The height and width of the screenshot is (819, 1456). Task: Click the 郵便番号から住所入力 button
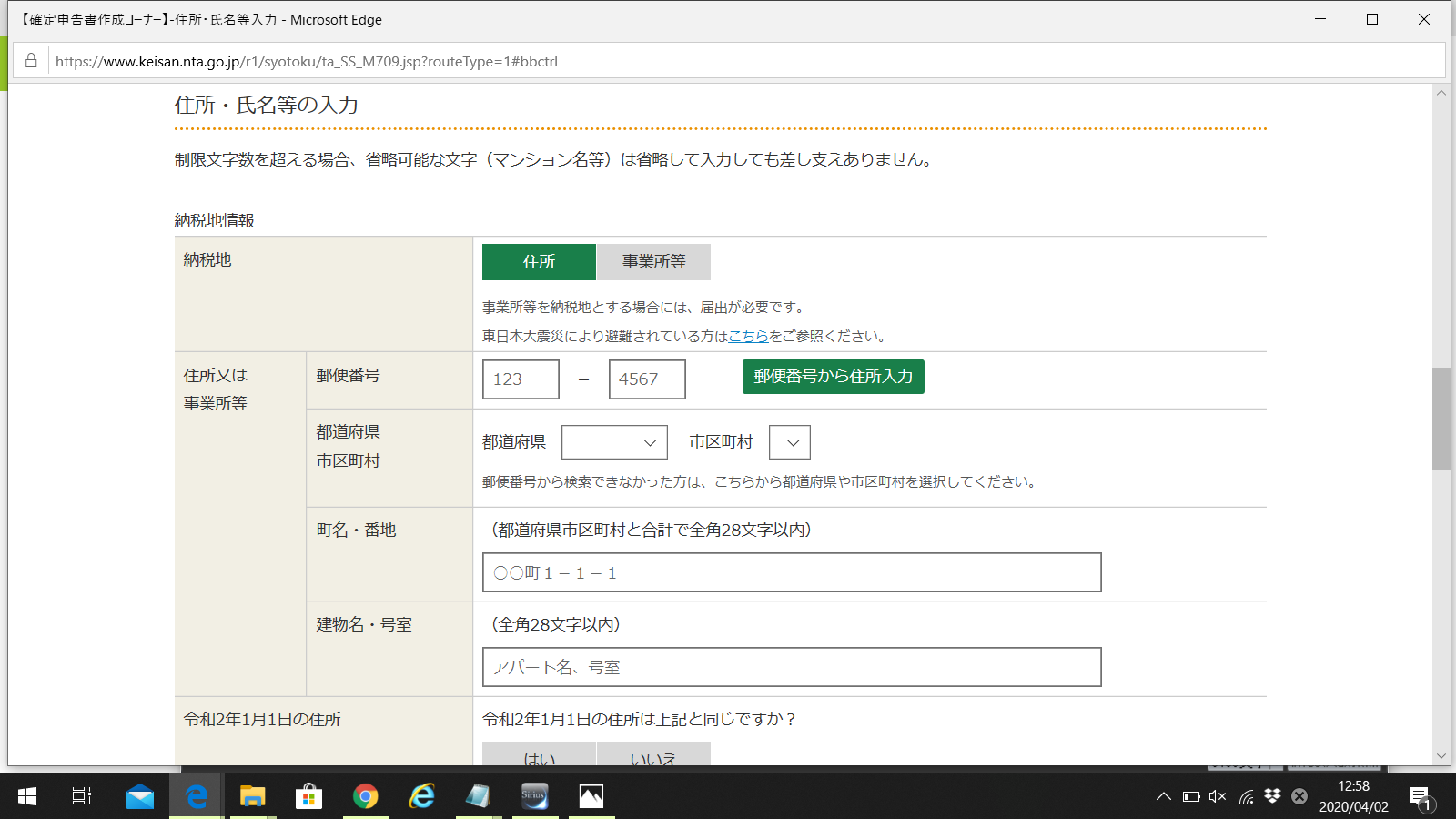[833, 376]
